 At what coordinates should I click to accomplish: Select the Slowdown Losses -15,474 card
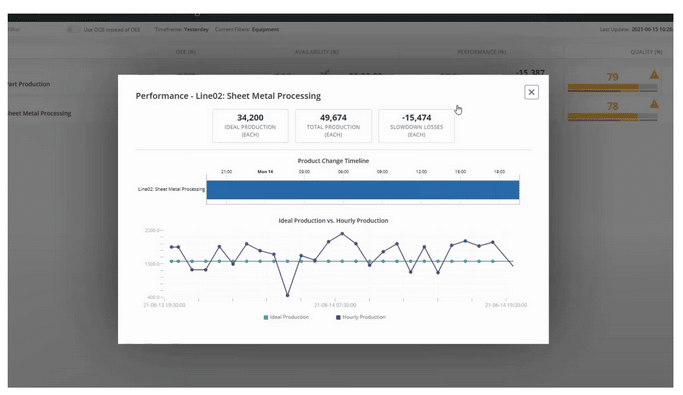tap(416, 126)
